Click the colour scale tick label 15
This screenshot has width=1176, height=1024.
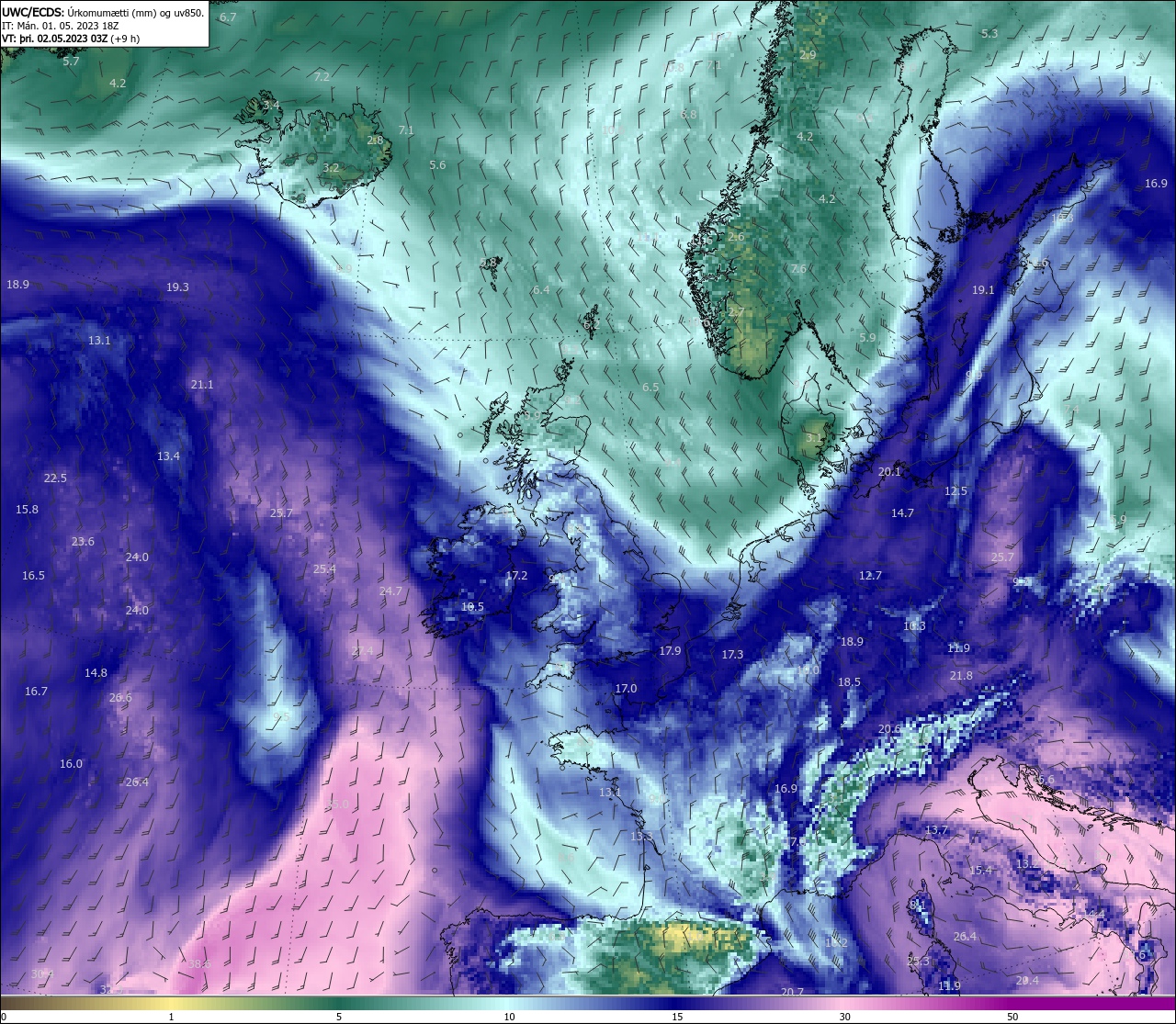click(676, 1017)
